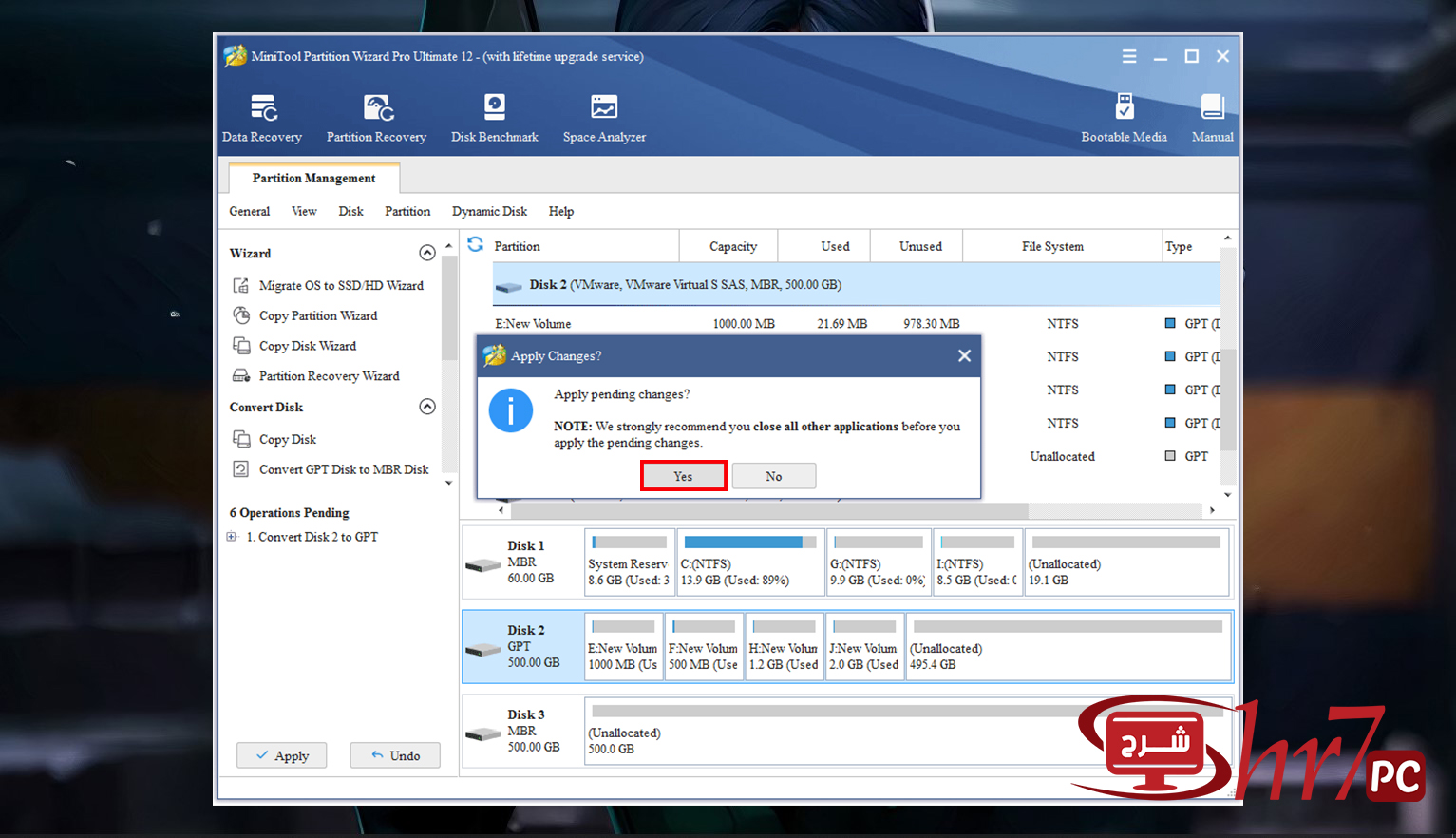
Task: Launch Partition Recovery from toolbar
Action: [x=376, y=119]
